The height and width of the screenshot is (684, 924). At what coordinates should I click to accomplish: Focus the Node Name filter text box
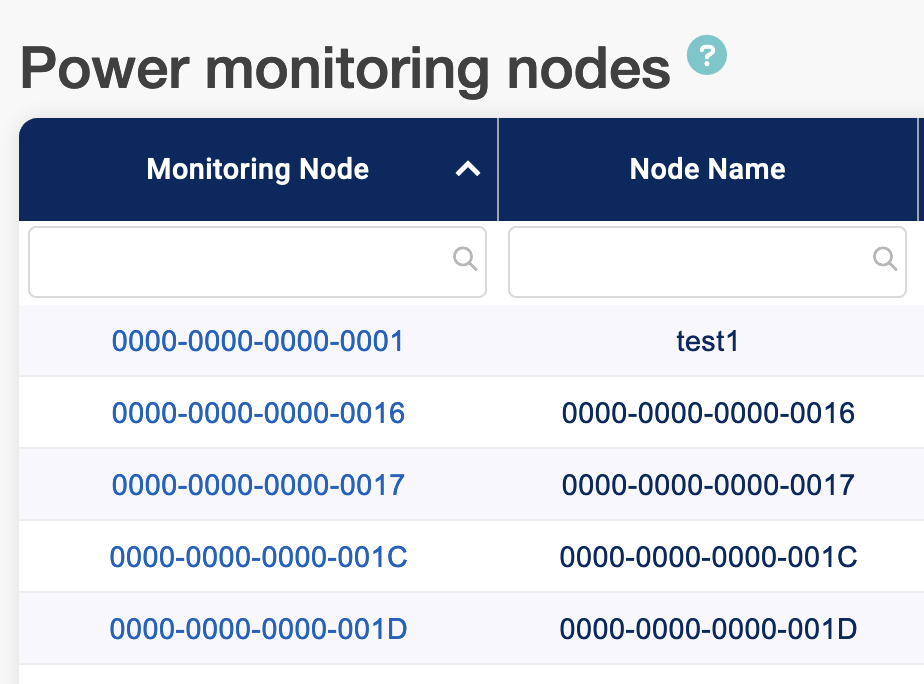pos(690,262)
